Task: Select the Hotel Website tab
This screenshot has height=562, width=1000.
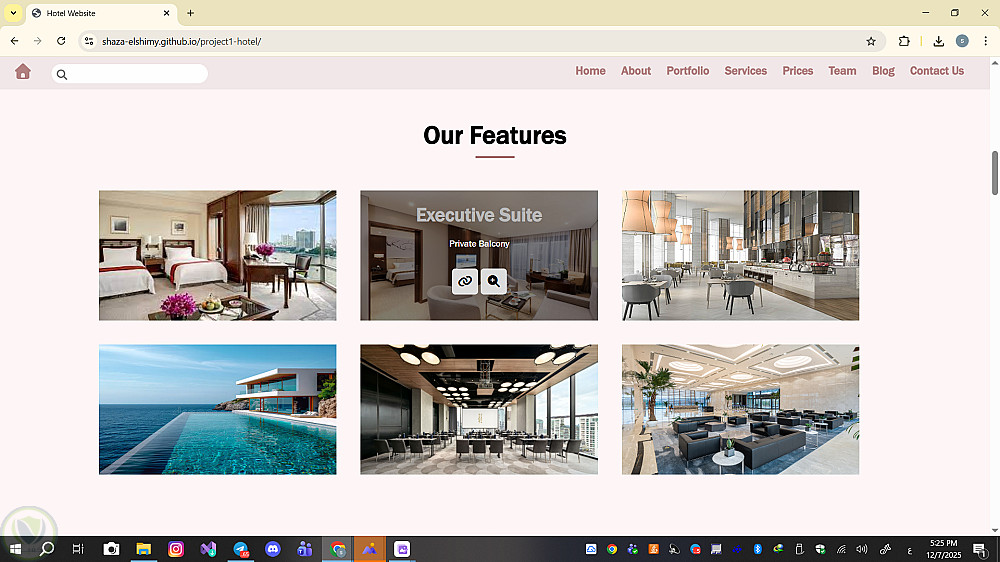Action: coord(102,13)
